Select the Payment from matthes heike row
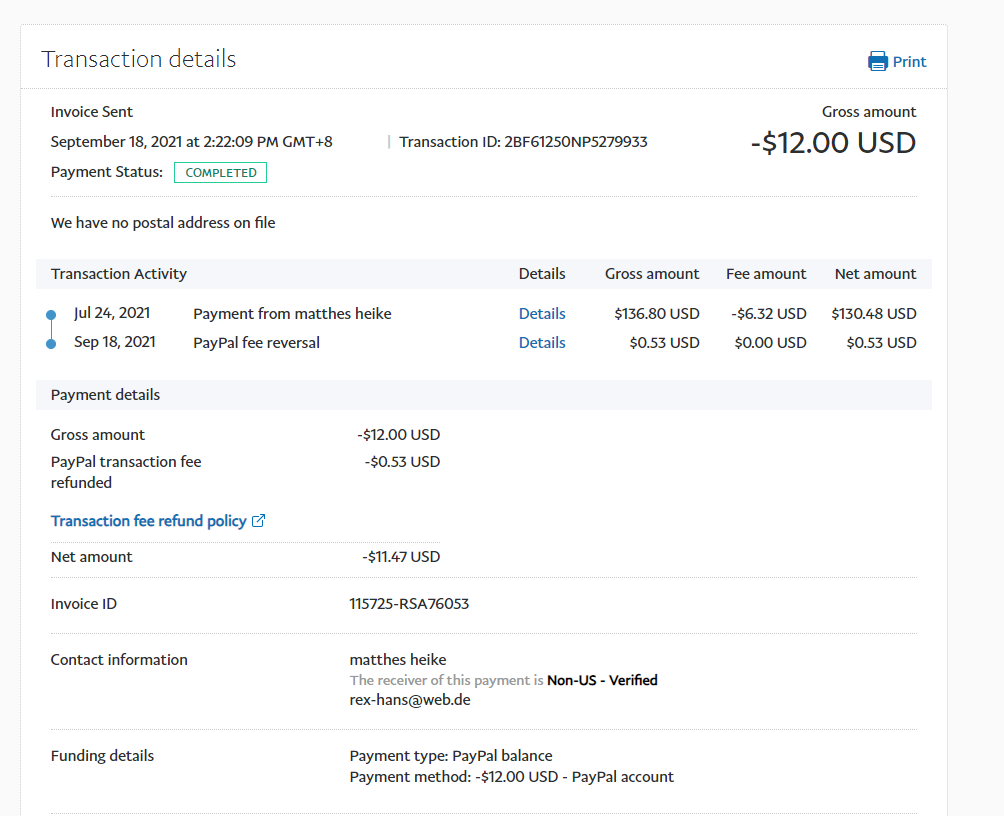The height and width of the screenshot is (816, 1004). (292, 314)
